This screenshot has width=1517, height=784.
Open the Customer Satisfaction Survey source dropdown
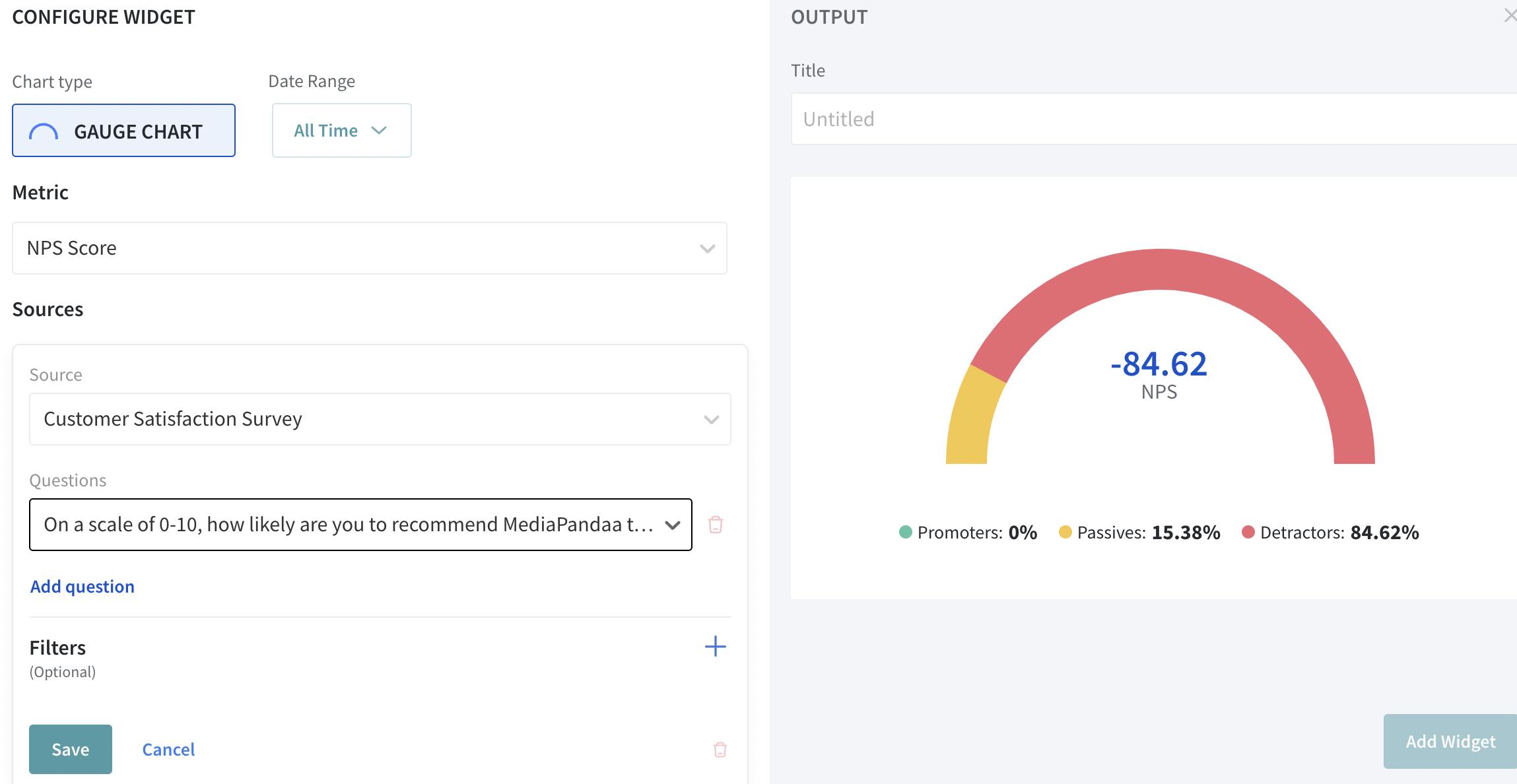point(380,419)
